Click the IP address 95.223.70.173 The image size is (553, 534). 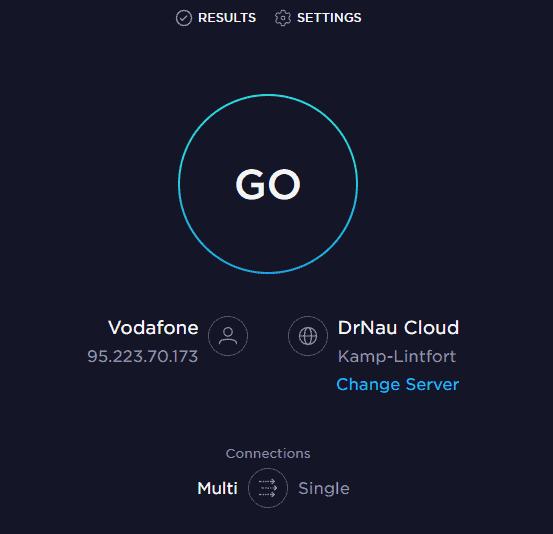click(x=142, y=356)
